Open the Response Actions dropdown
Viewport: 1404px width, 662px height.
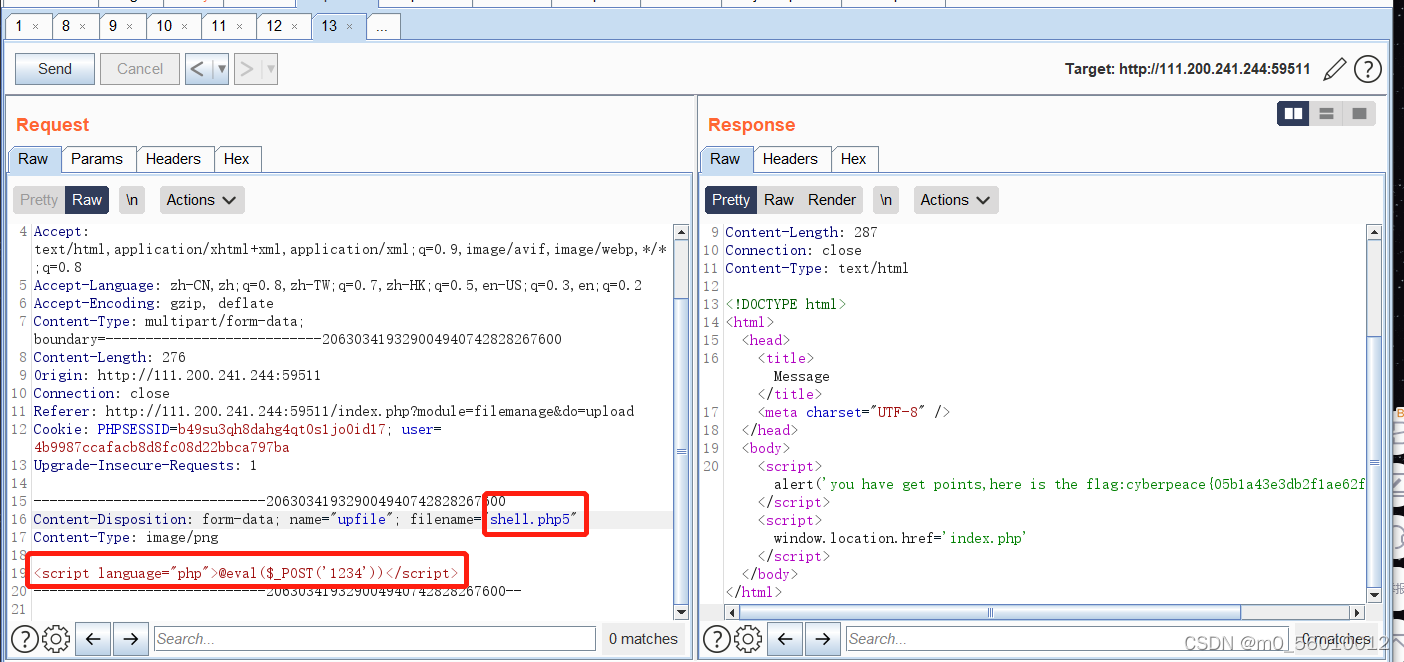click(x=956, y=200)
